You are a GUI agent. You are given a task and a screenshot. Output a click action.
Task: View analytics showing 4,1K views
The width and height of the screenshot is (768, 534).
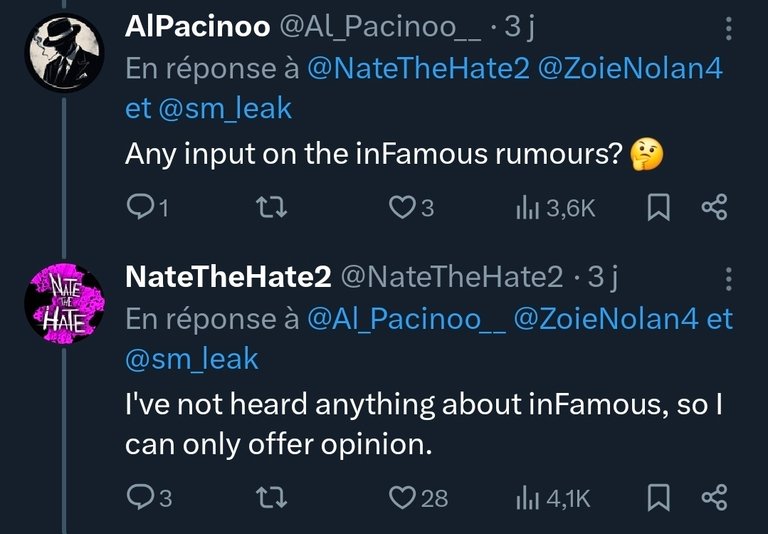553,498
